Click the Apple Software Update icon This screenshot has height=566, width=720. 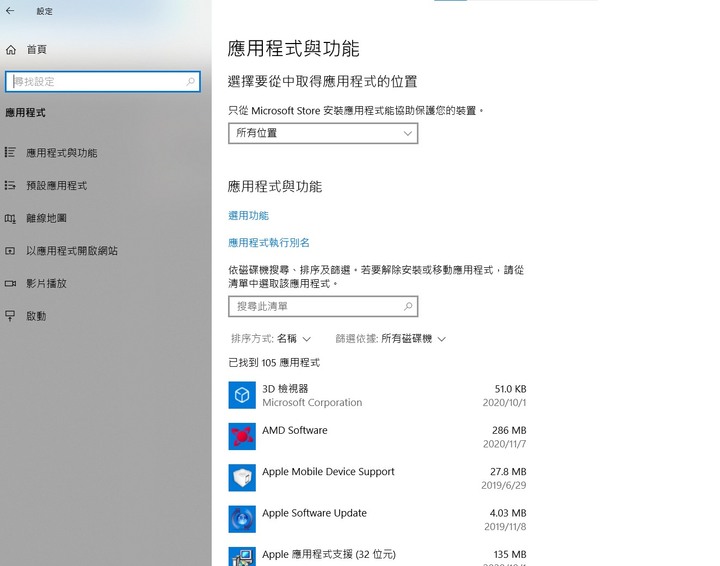click(242, 519)
